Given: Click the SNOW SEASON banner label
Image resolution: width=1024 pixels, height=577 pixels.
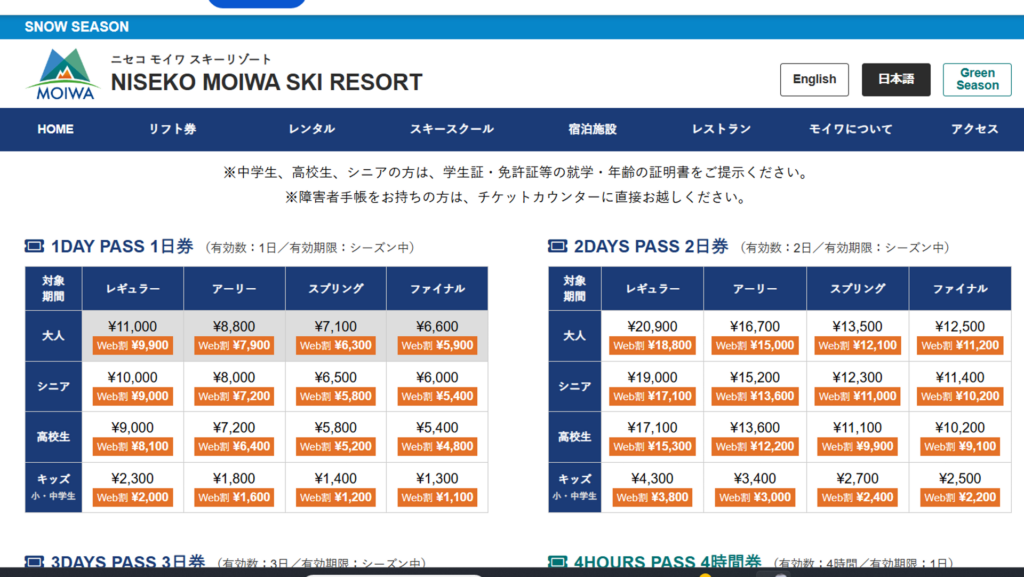Looking at the screenshot, I should point(76,27).
